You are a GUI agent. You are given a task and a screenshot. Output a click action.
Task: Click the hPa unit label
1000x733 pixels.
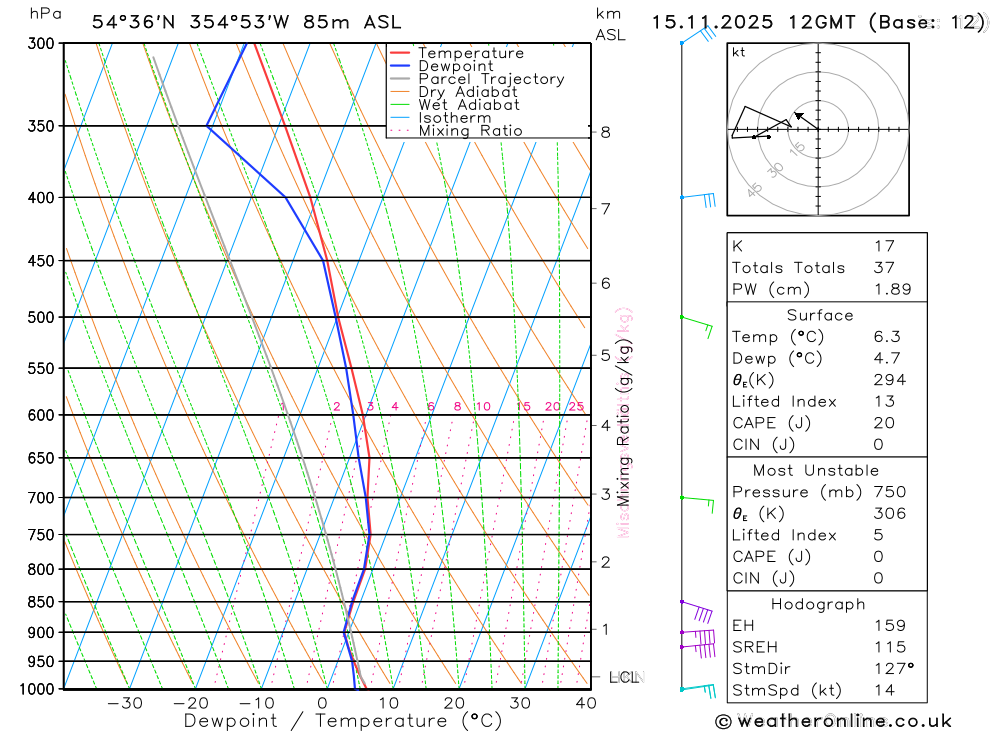pyautogui.click(x=45, y=14)
